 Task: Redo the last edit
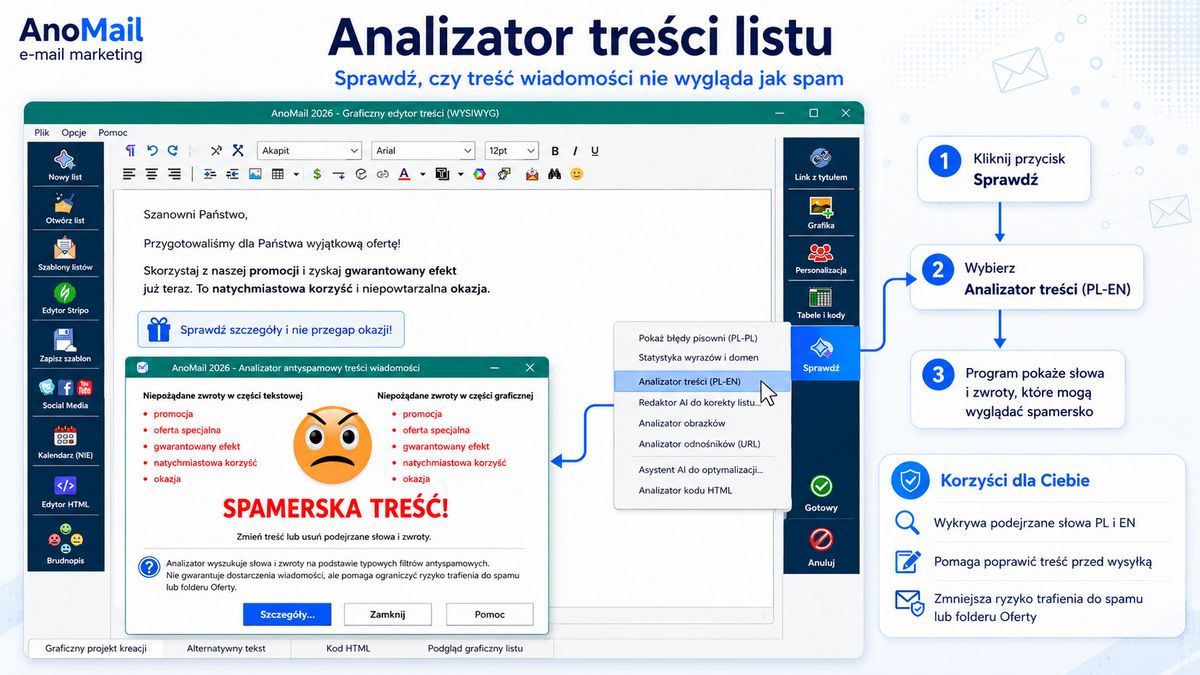click(x=172, y=151)
